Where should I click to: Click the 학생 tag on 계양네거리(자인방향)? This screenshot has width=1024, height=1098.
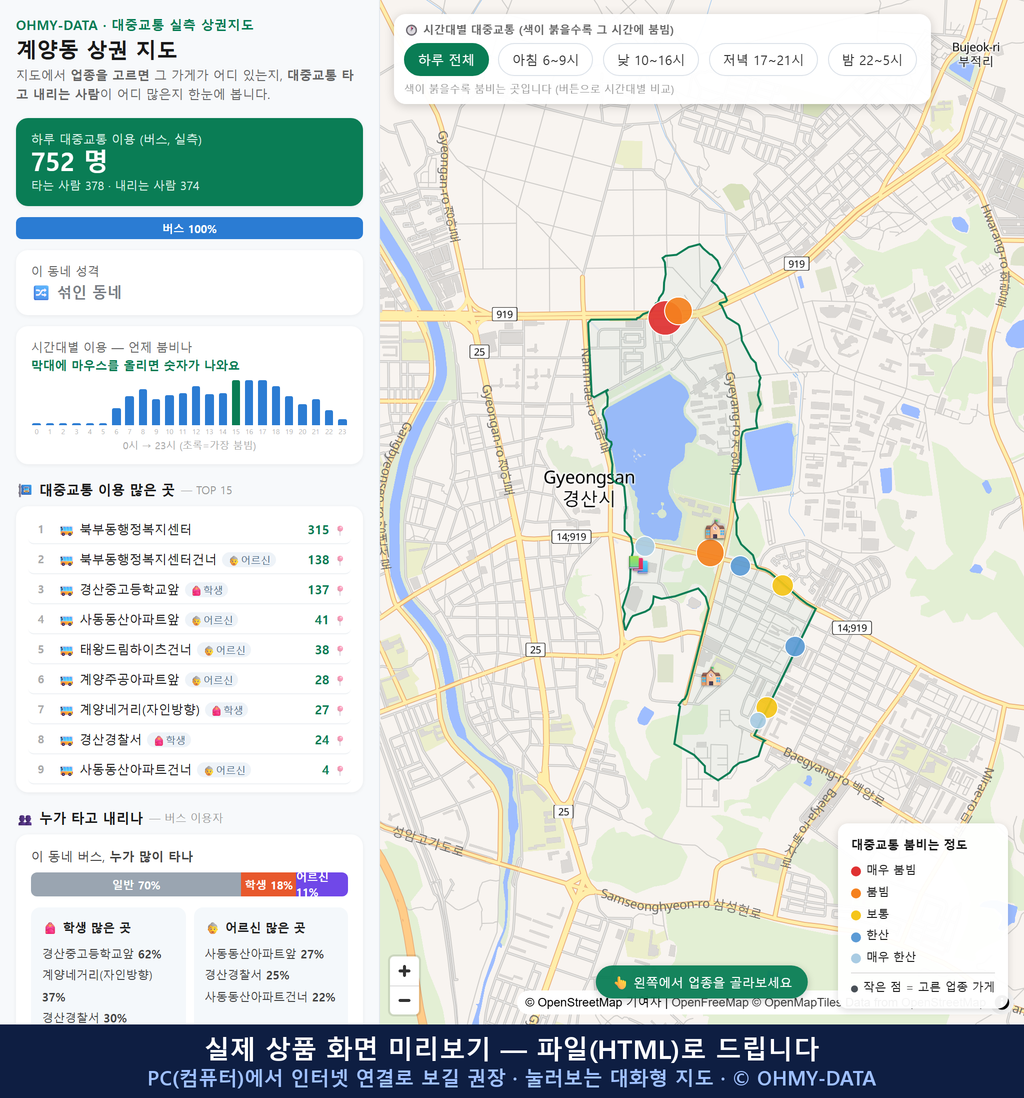[x=227, y=710]
